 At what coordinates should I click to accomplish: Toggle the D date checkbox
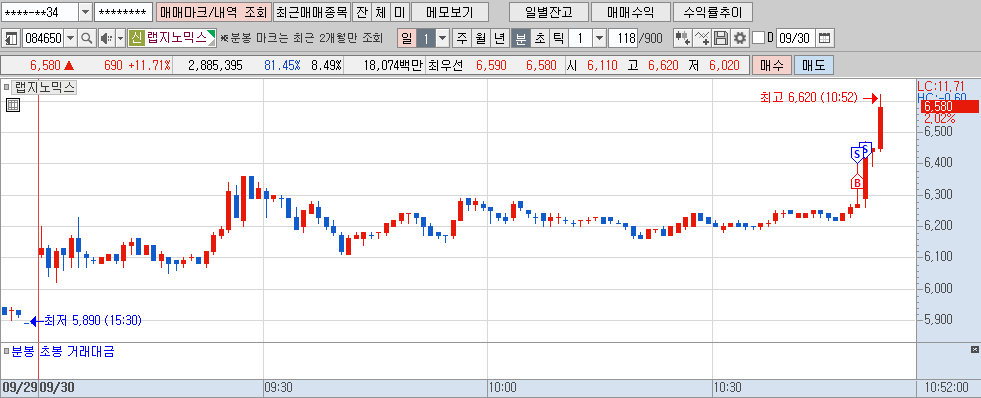[758, 38]
